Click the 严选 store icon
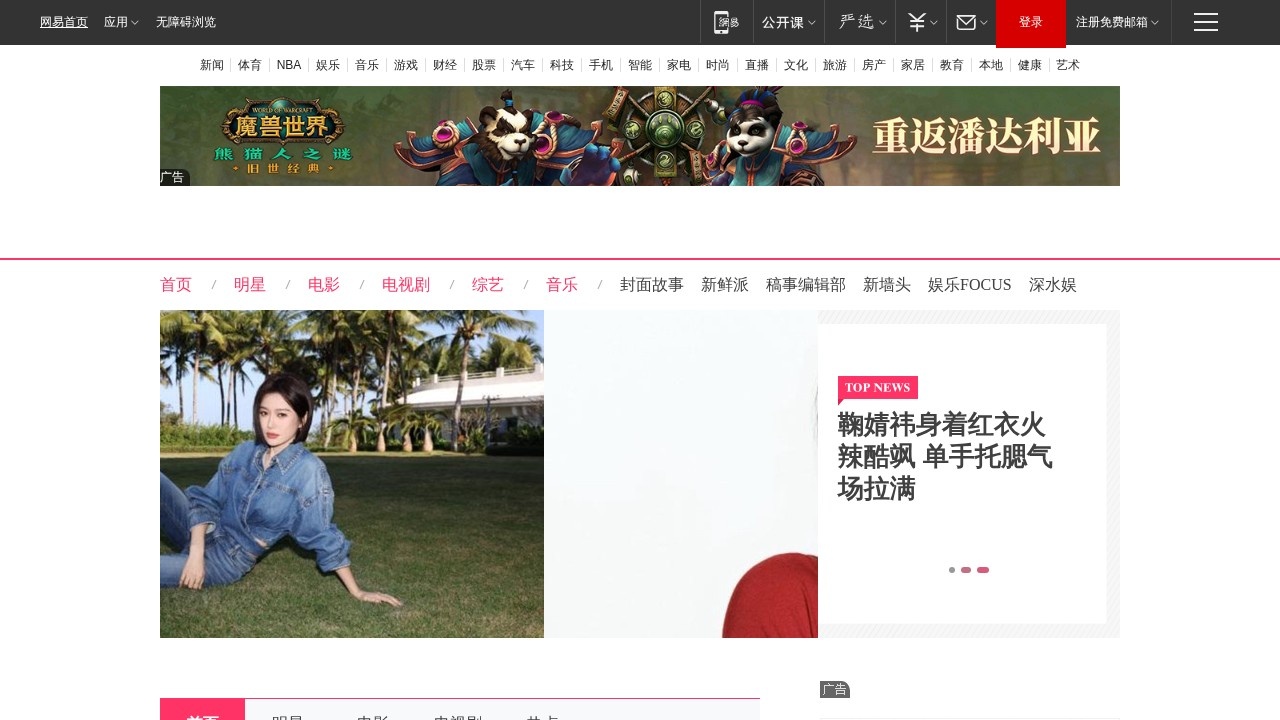The width and height of the screenshot is (1280, 720). pos(856,22)
